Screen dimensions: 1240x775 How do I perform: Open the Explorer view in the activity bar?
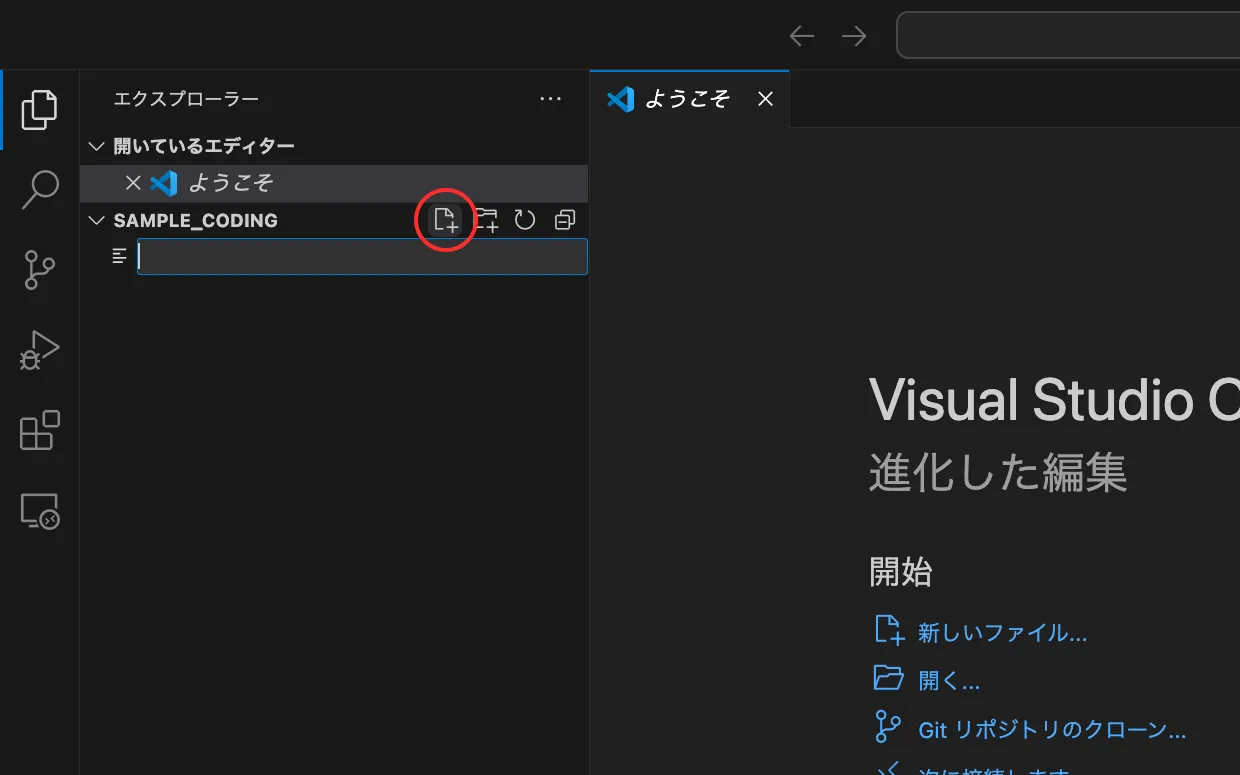tap(40, 109)
